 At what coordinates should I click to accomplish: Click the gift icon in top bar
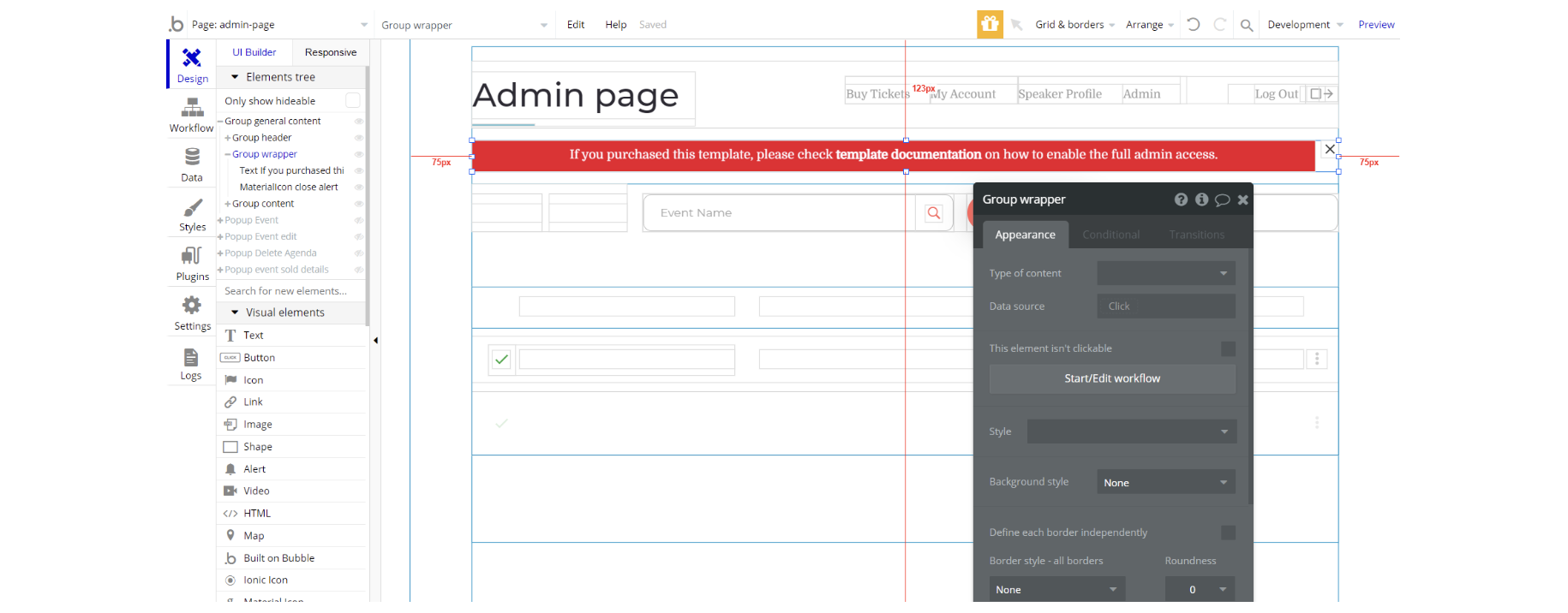[990, 25]
